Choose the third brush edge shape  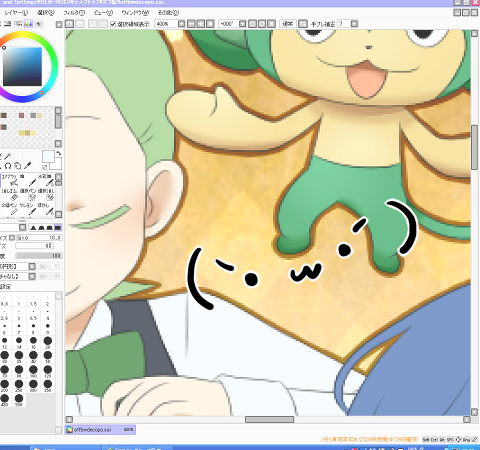pos(50,228)
